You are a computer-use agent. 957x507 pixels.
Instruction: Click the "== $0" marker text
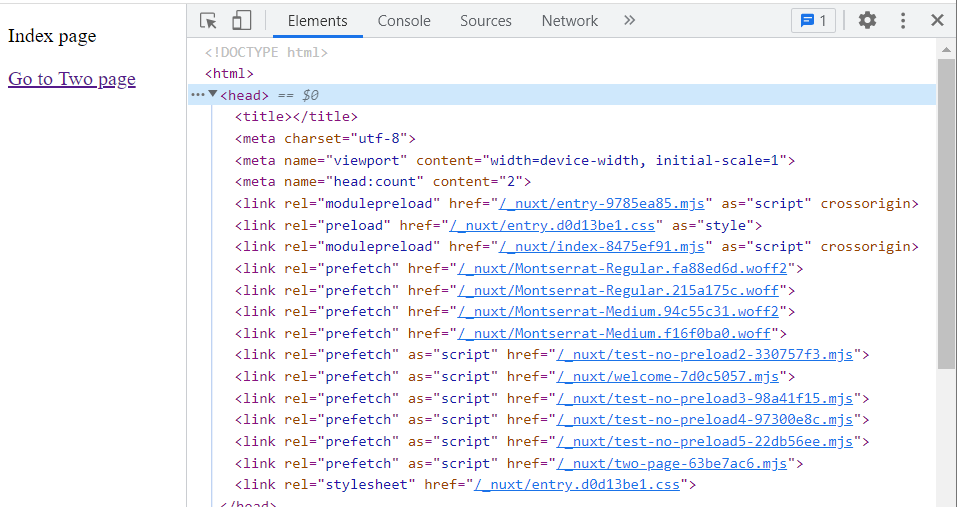coord(298,95)
